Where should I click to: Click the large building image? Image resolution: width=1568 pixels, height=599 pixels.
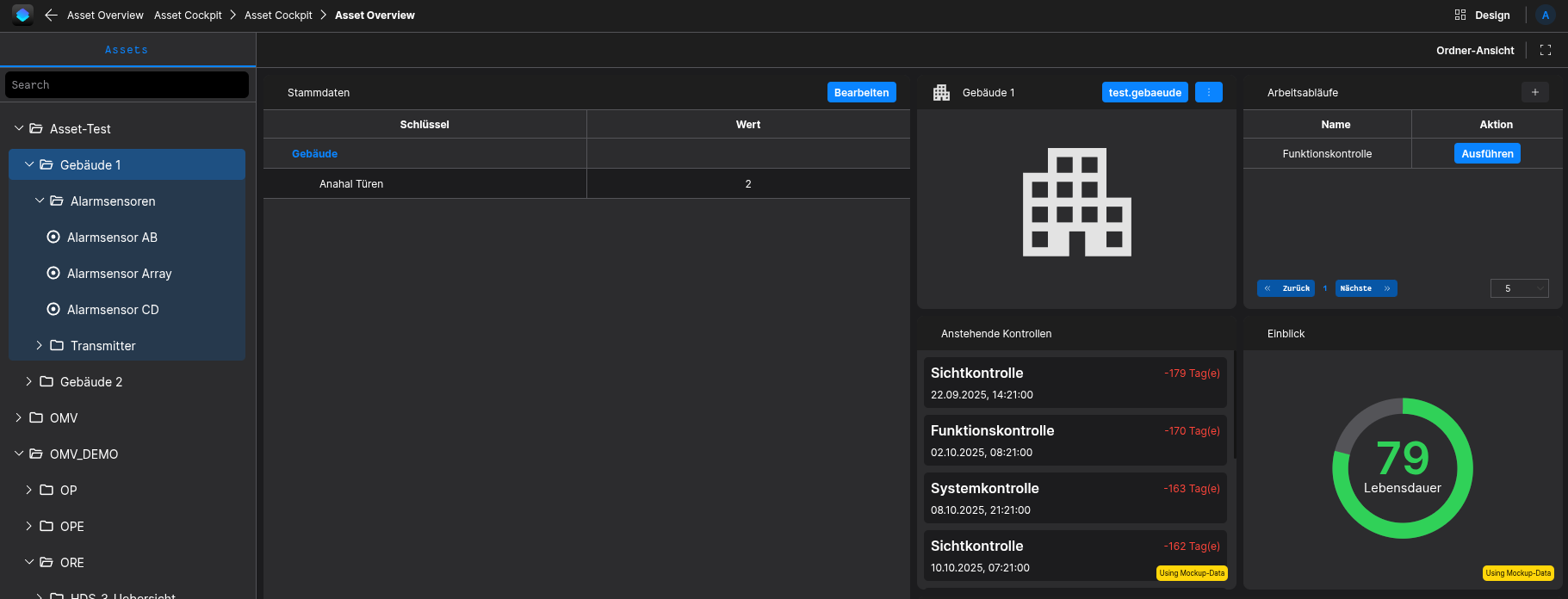point(1077,202)
